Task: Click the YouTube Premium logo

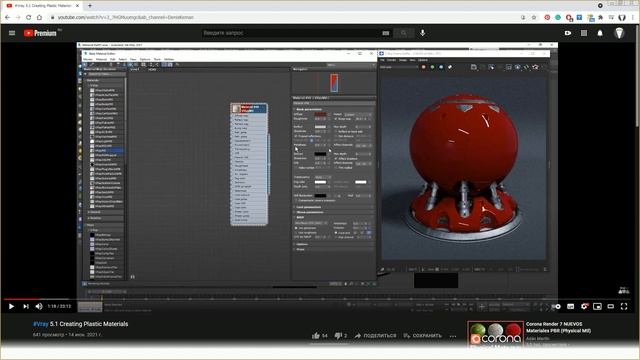Action: 40,33
